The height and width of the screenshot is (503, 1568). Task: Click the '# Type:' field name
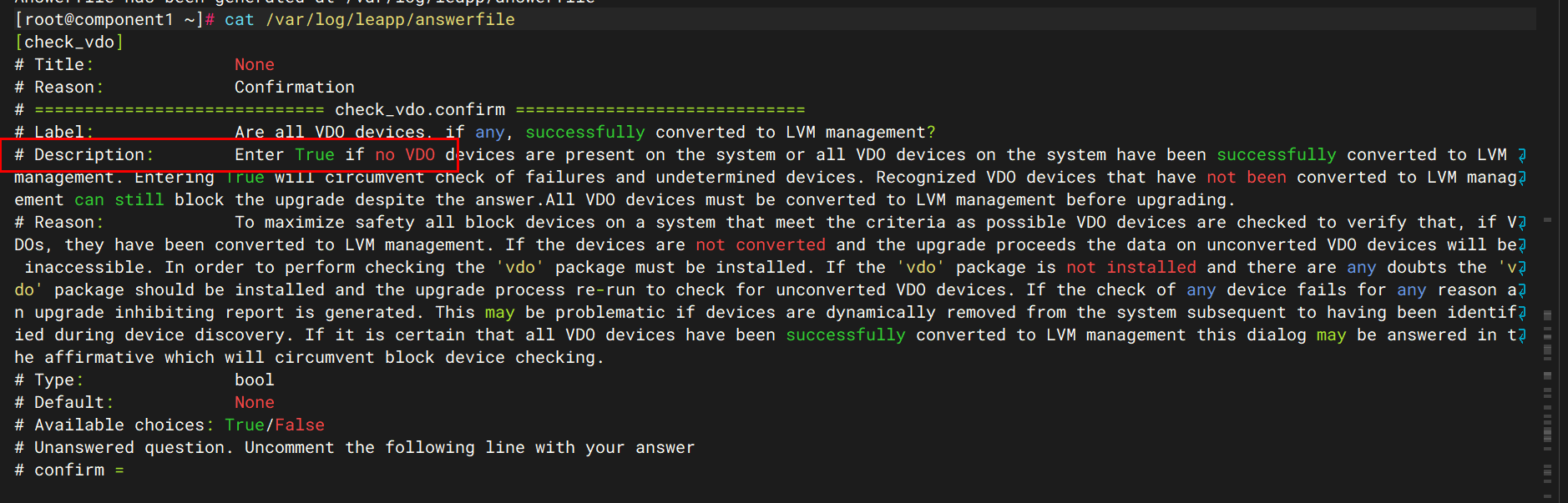tap(49, 380)
